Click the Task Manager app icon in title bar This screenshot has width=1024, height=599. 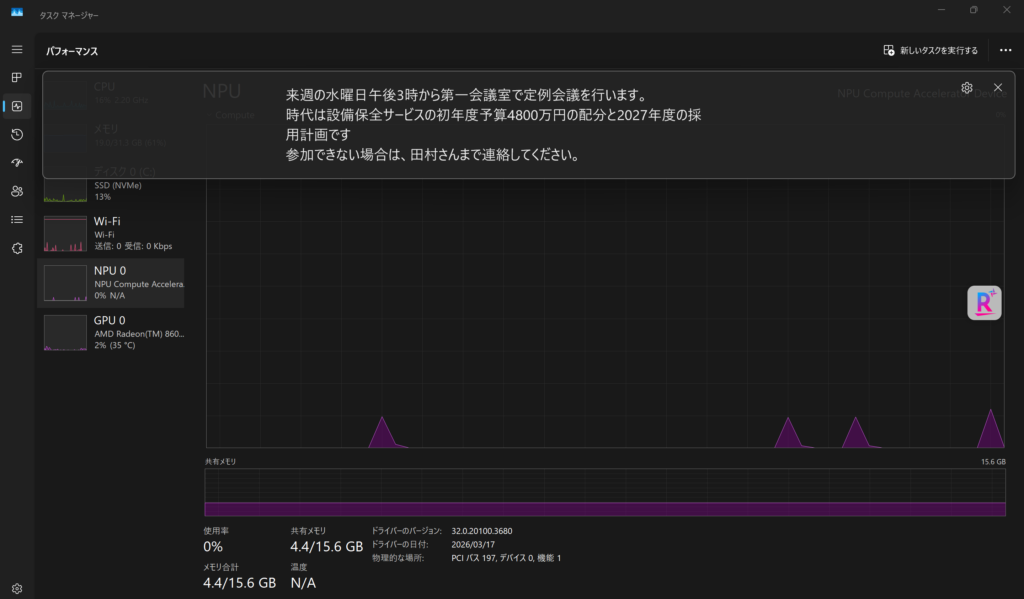click(17, 12)
